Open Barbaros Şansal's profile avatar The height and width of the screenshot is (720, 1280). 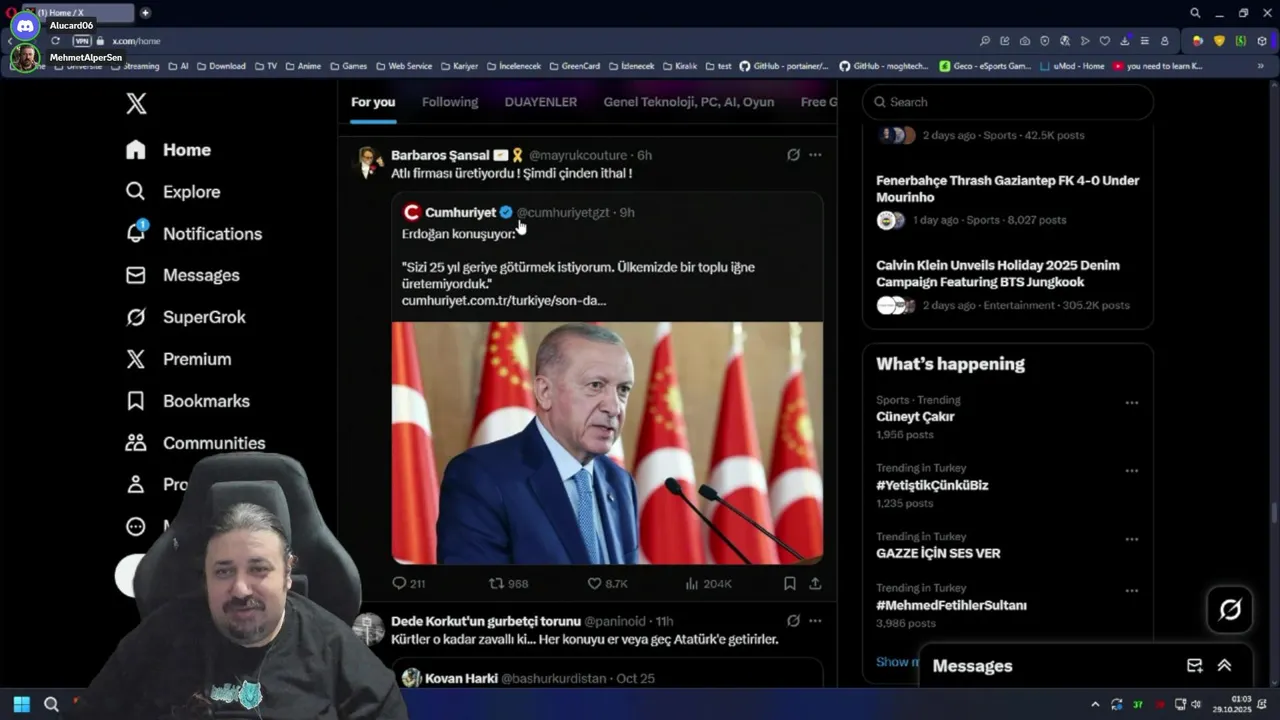pos(370,163)
